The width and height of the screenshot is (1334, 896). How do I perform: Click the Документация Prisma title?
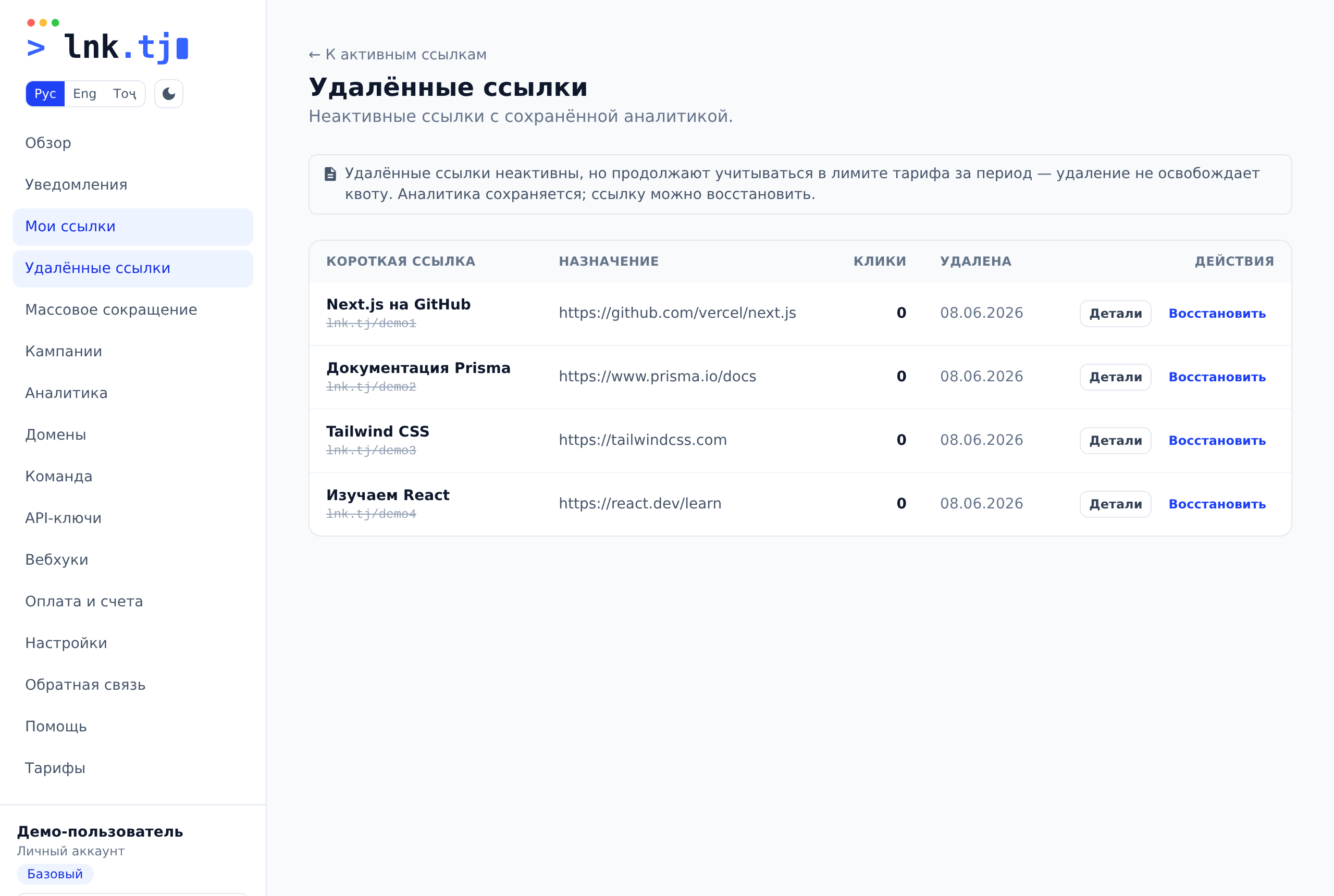point(418,368)
